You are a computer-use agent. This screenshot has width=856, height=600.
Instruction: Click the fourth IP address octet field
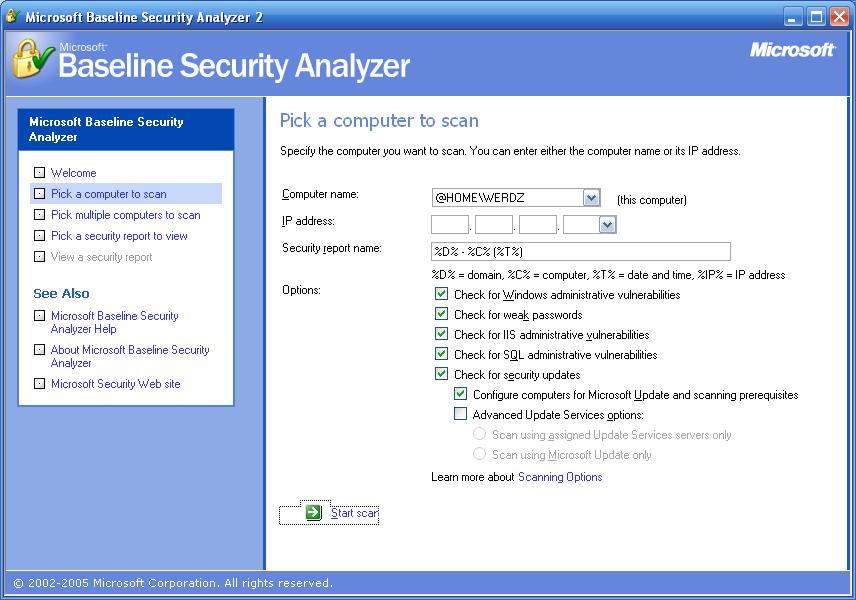581,224
